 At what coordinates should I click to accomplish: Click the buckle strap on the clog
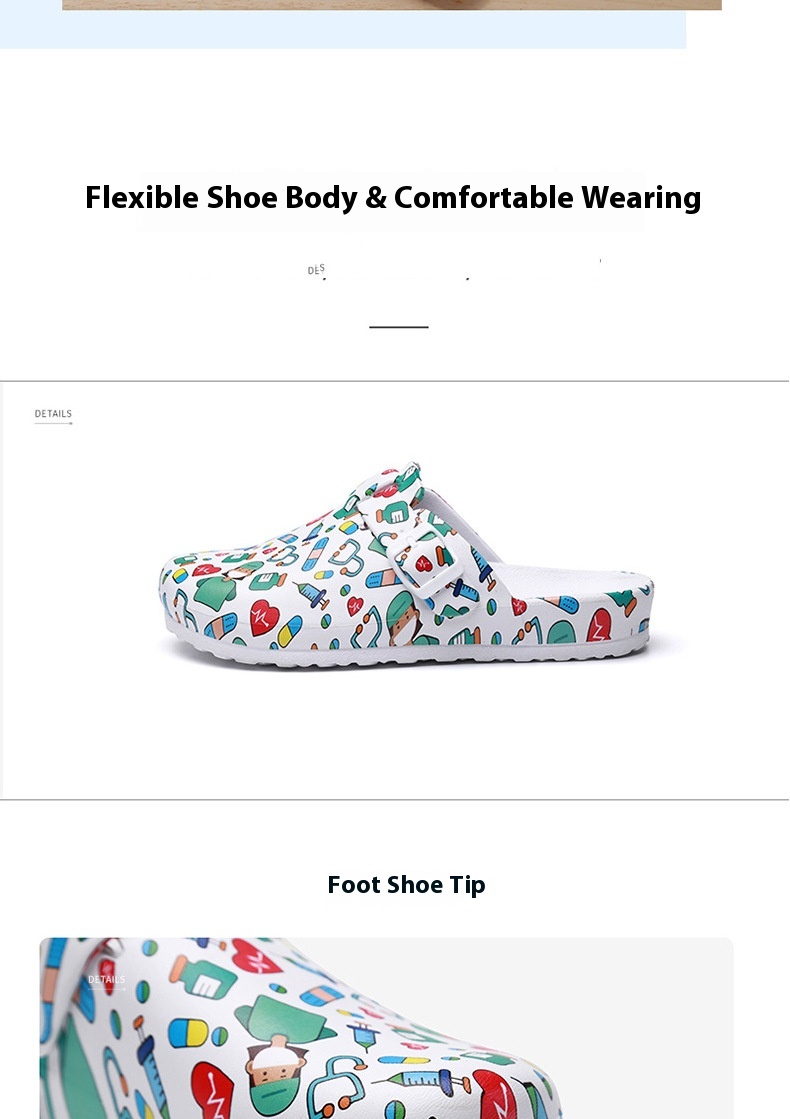tap(430, 563)
